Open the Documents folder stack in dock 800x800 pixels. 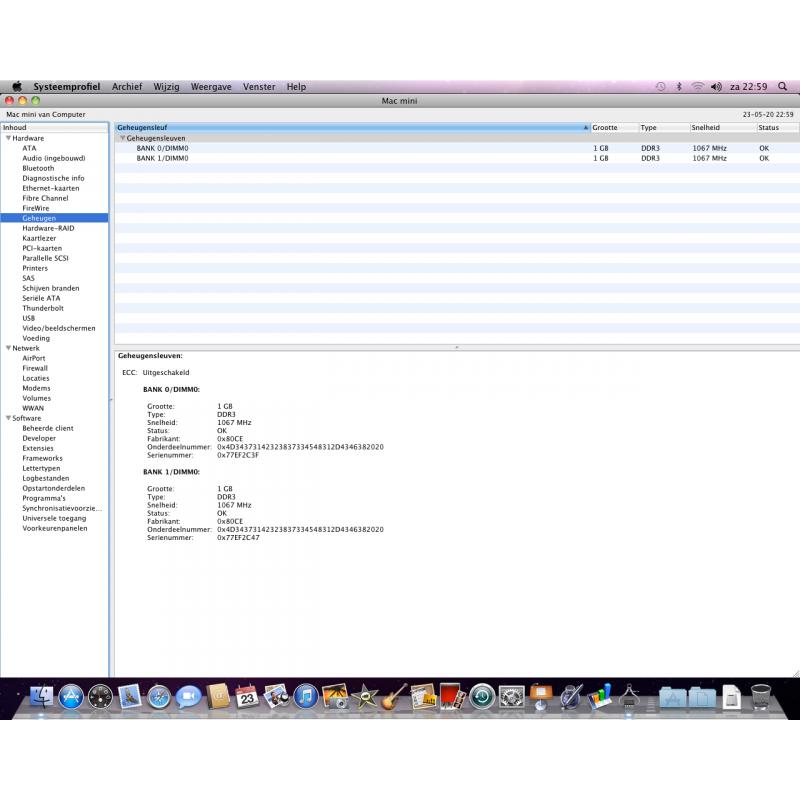click(x=702, y=697)
